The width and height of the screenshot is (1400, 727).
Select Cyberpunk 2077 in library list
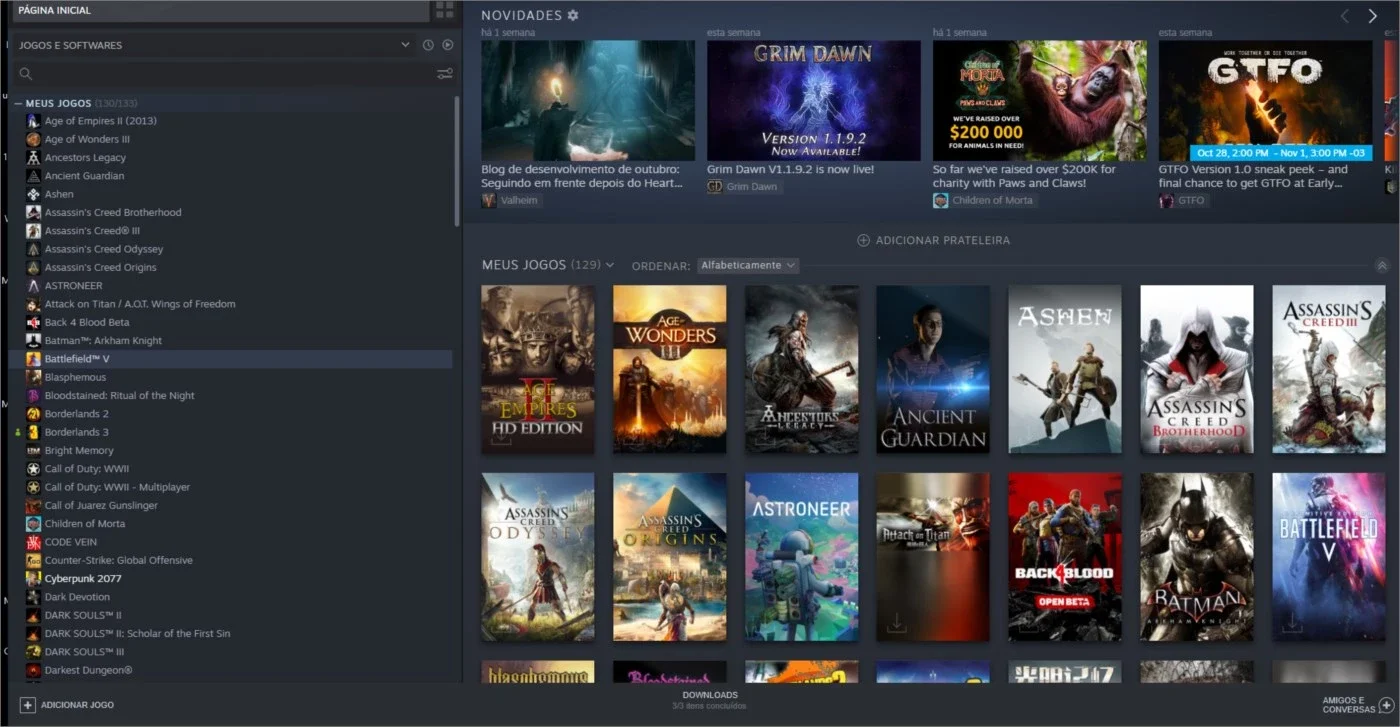(83, 578)
